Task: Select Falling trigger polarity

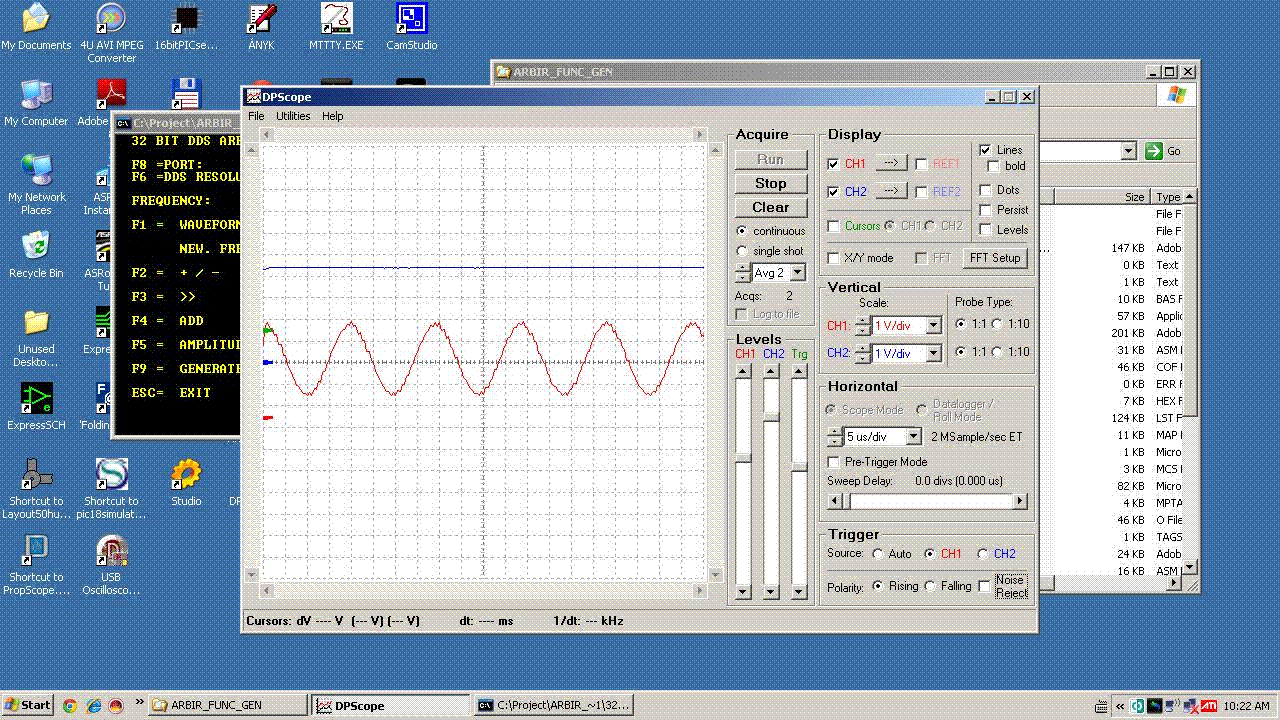Action: 931,586
